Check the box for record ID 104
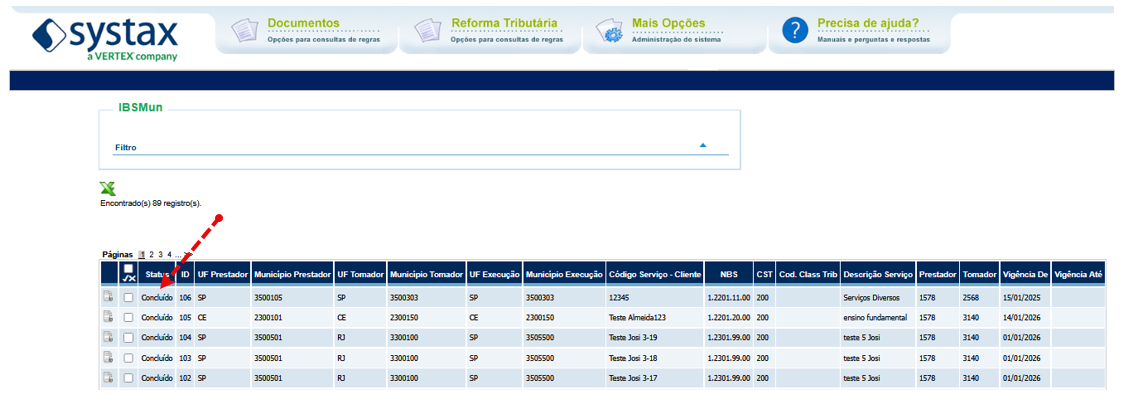Image resolution: width=1127 pixels, height=399 pixels. click(129, 337)
